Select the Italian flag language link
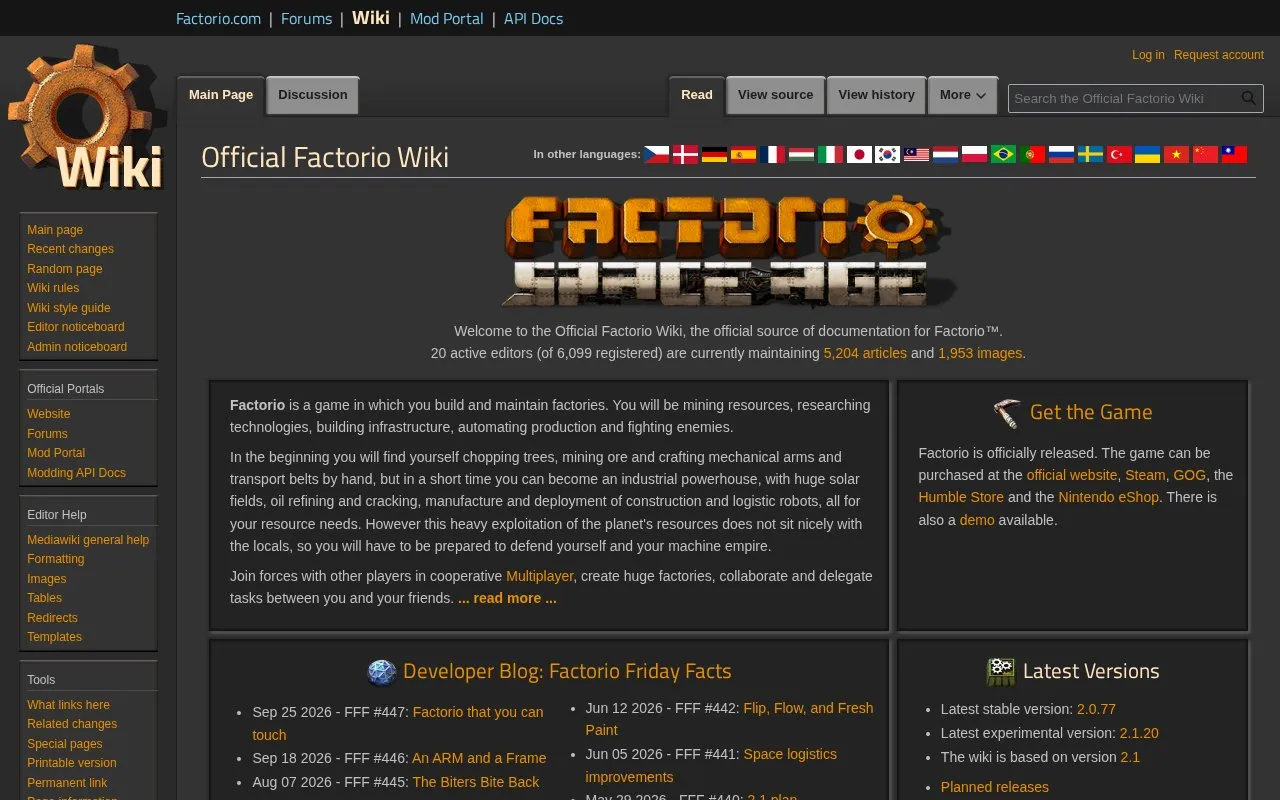This screenshot has width=1280, height=800. pyautogui.click(x=830, y=154)
